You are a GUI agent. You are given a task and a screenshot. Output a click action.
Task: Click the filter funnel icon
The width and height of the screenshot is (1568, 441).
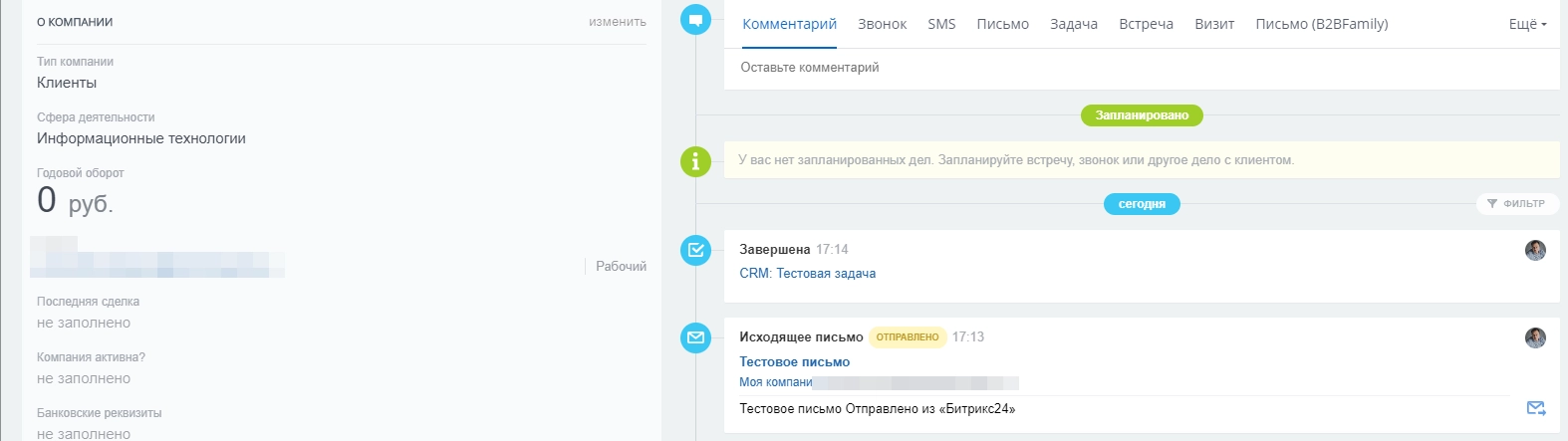1492,204
